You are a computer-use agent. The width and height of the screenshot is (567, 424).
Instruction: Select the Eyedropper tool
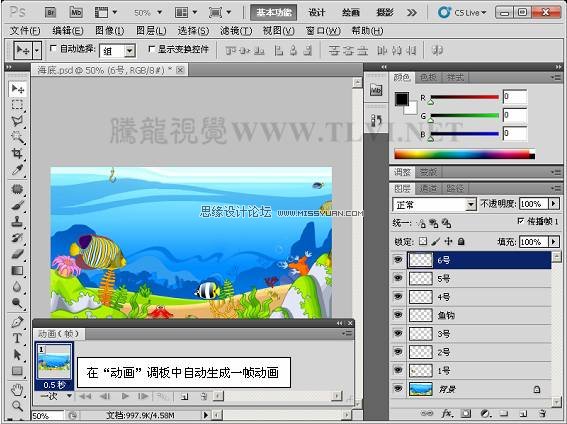[17, 170]
